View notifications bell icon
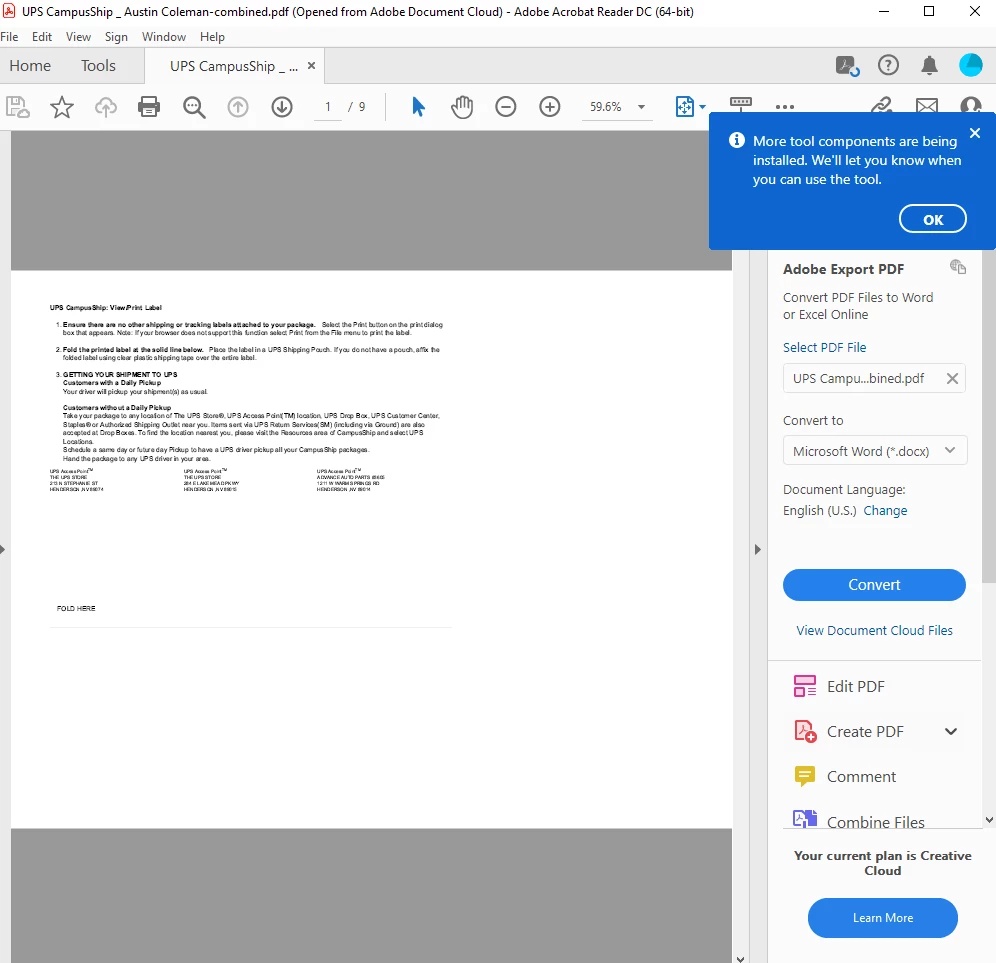The image size is (996, 963). tap(929, 65)
